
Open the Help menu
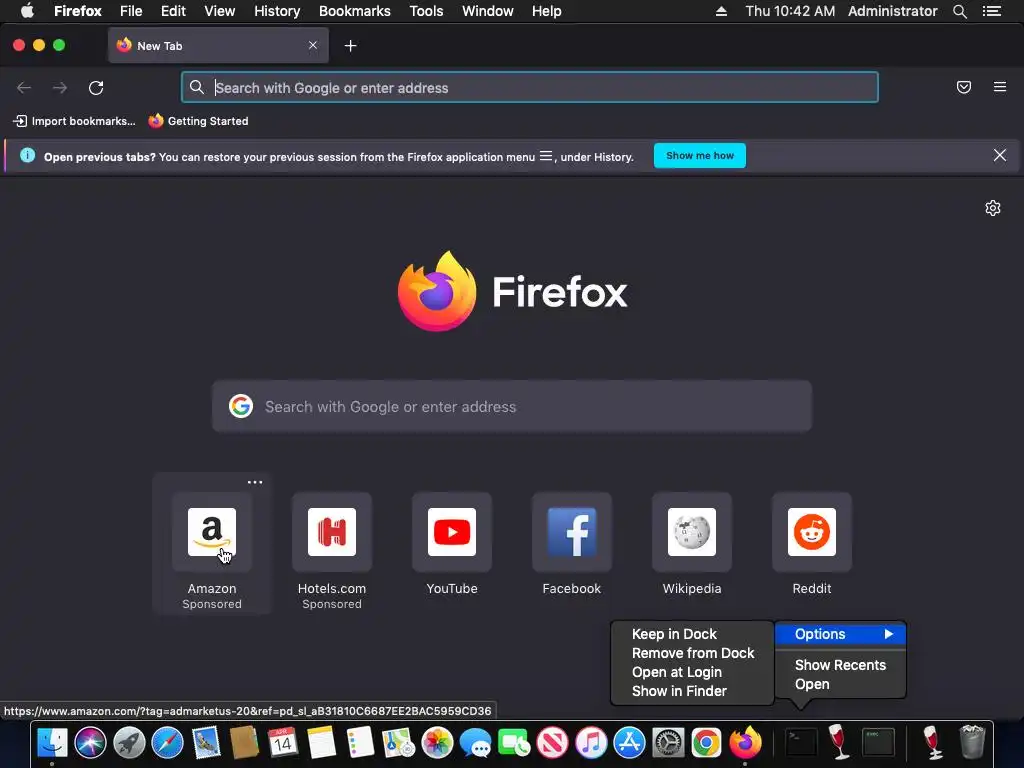[x=547, y=11]
